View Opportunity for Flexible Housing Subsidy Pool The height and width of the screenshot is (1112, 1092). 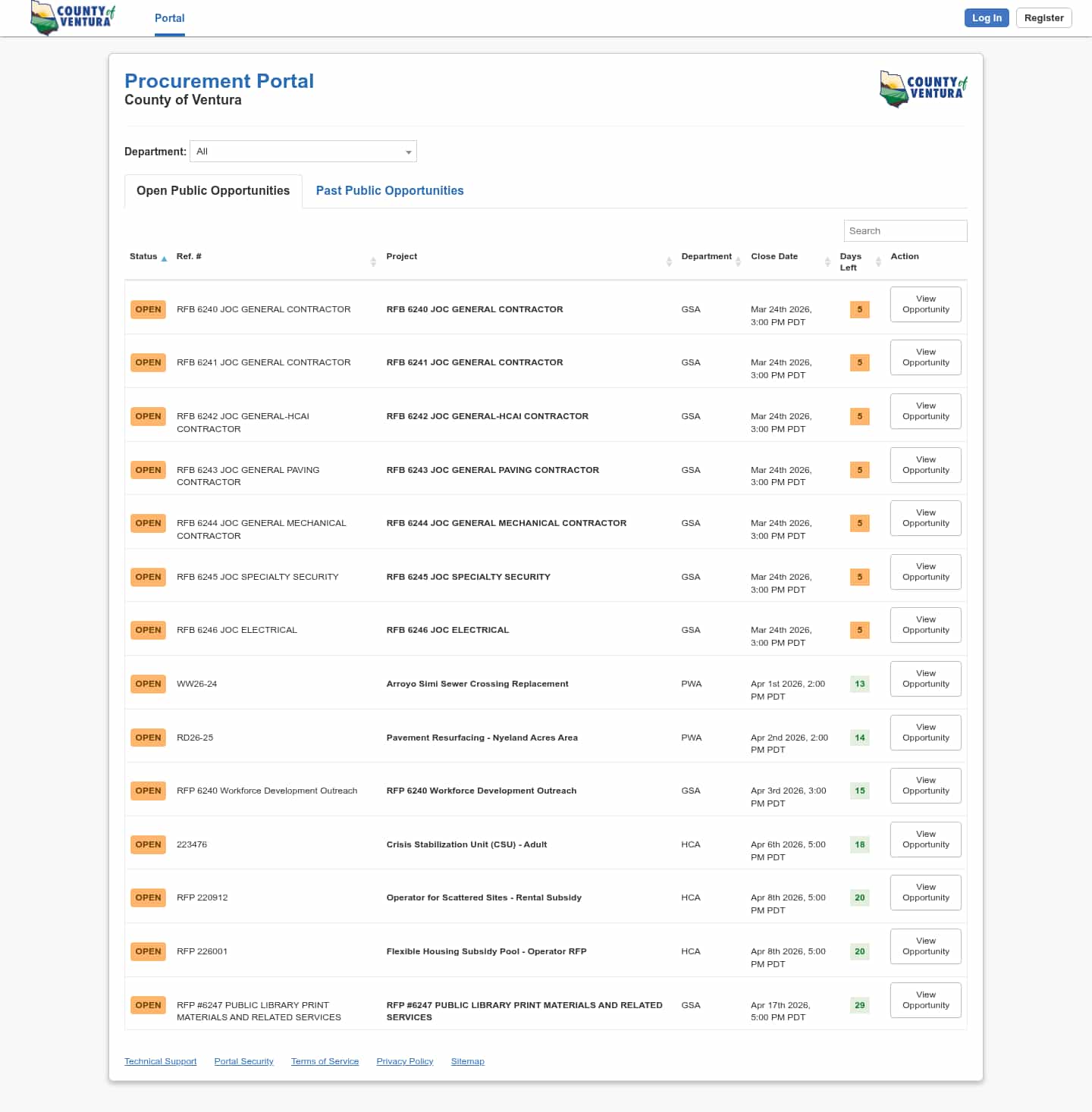926,946
